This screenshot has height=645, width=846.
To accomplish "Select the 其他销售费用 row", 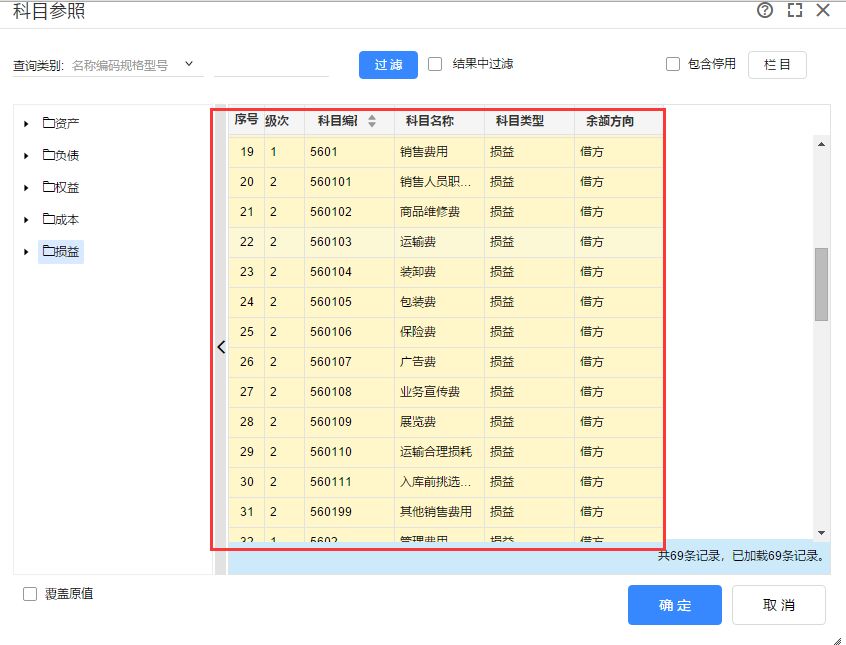I will pyautogui.click(x=446, y=512).
